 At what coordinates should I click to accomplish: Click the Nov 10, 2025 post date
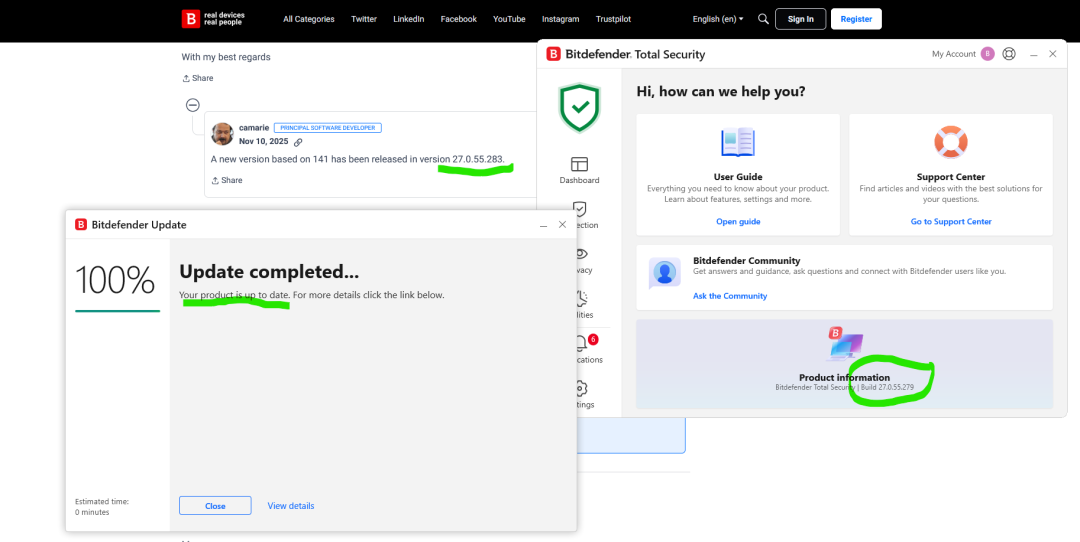pos(263,141)
